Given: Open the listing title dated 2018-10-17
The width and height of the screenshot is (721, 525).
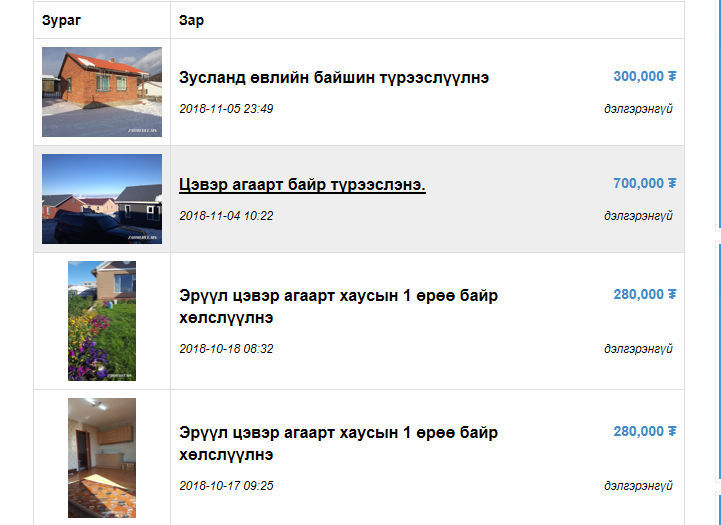Looking at the screenshot, I should tap(338, 444).
